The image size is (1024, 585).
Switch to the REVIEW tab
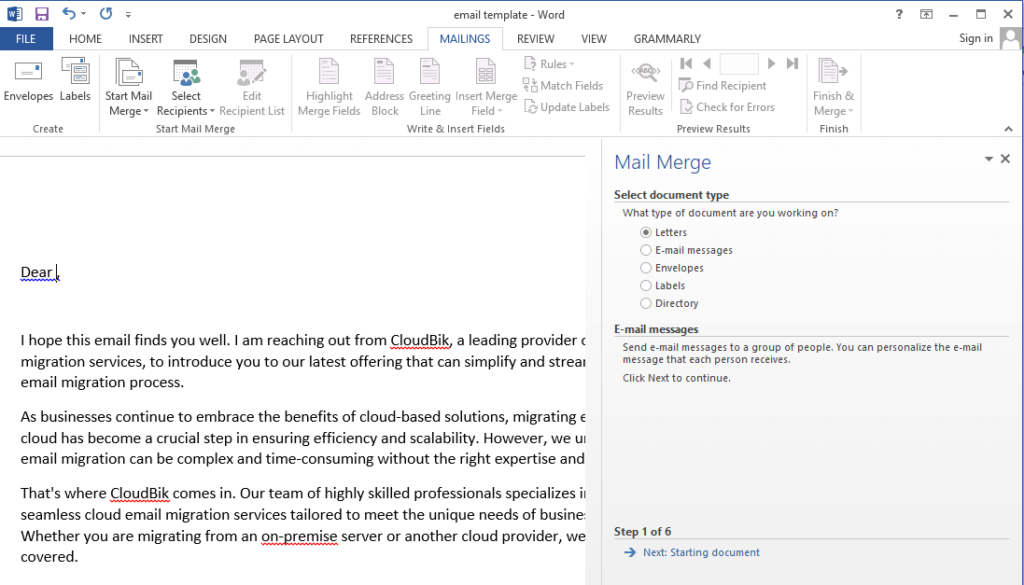[535, 38]
